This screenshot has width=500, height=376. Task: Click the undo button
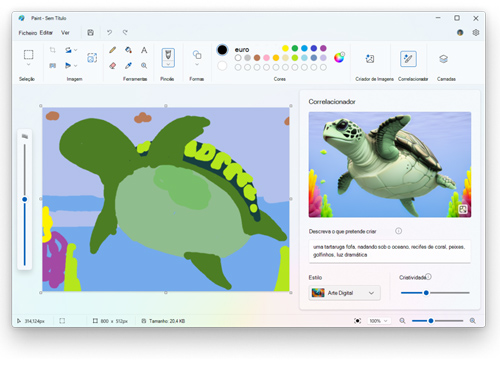coord(109,32)
